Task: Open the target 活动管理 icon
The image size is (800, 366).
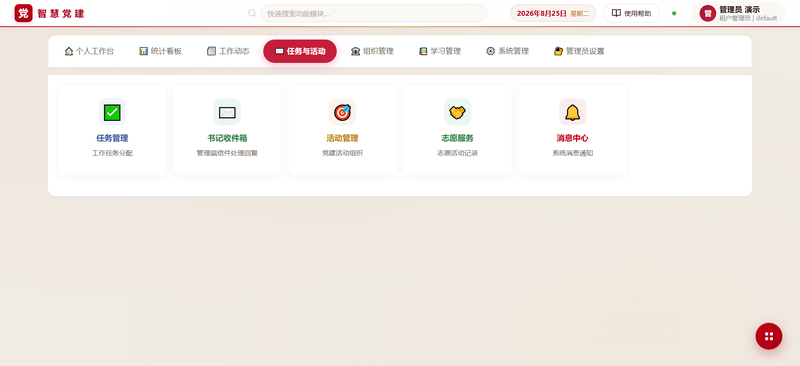Action: point(342,112)
